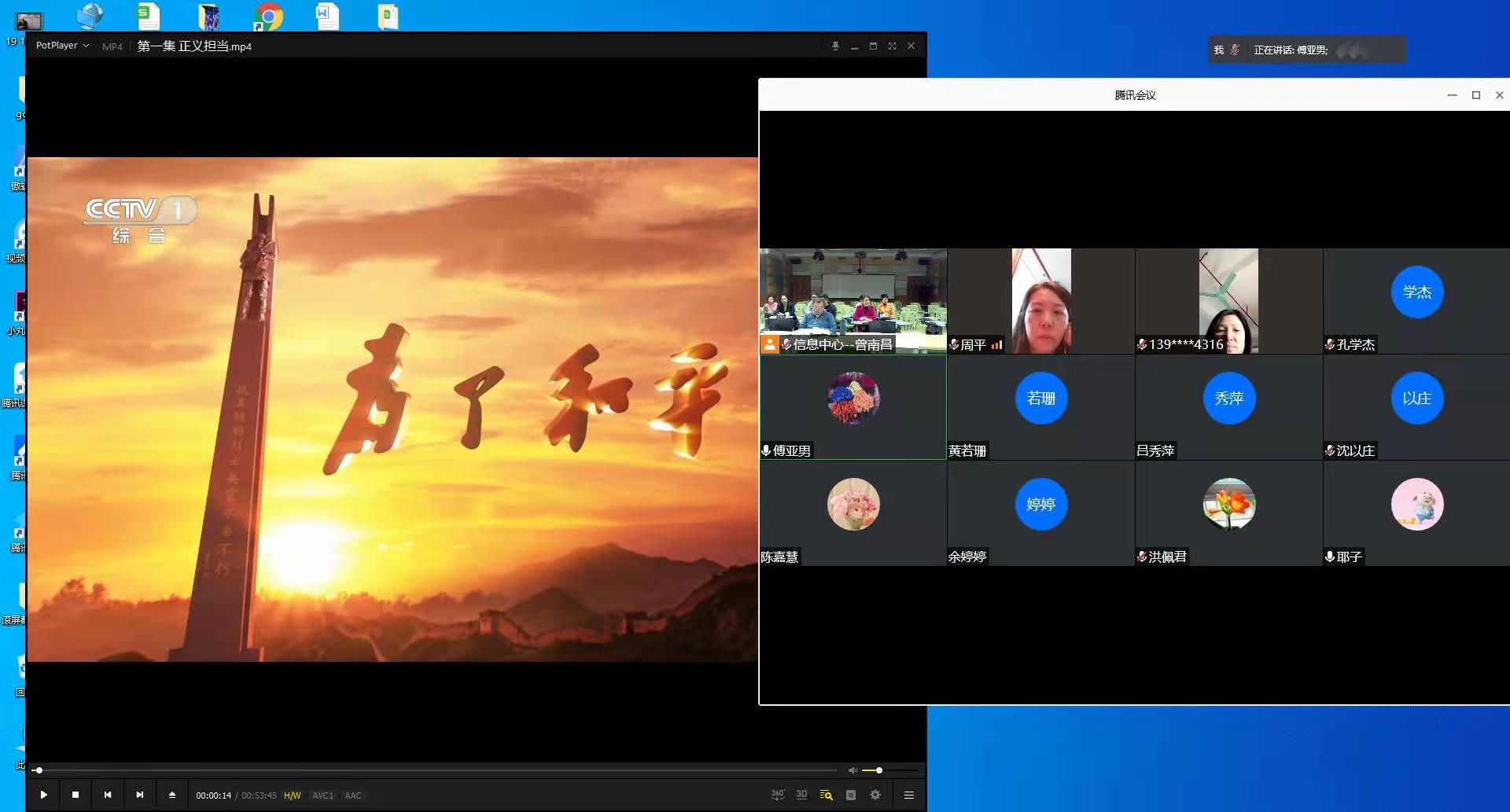The width and height of the screenshot is (1510, 812).
Task: Click the volume slider
Action: point(889,770)
